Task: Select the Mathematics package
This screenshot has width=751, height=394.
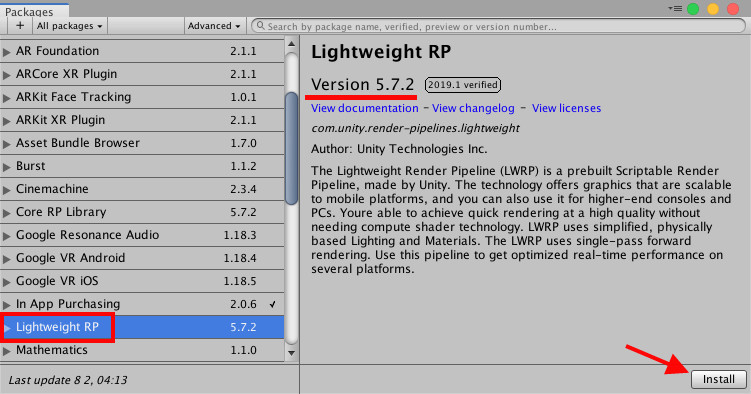Action: (142, 350)
